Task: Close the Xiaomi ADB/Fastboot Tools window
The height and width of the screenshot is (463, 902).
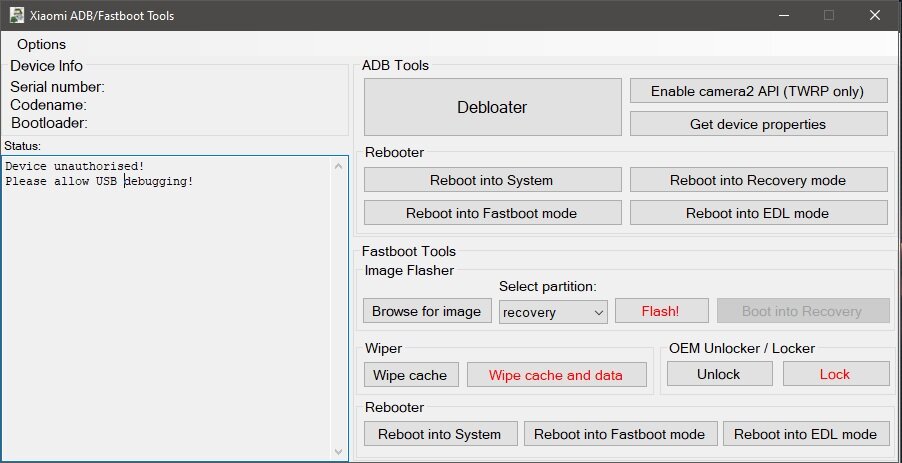Action: 874,16
